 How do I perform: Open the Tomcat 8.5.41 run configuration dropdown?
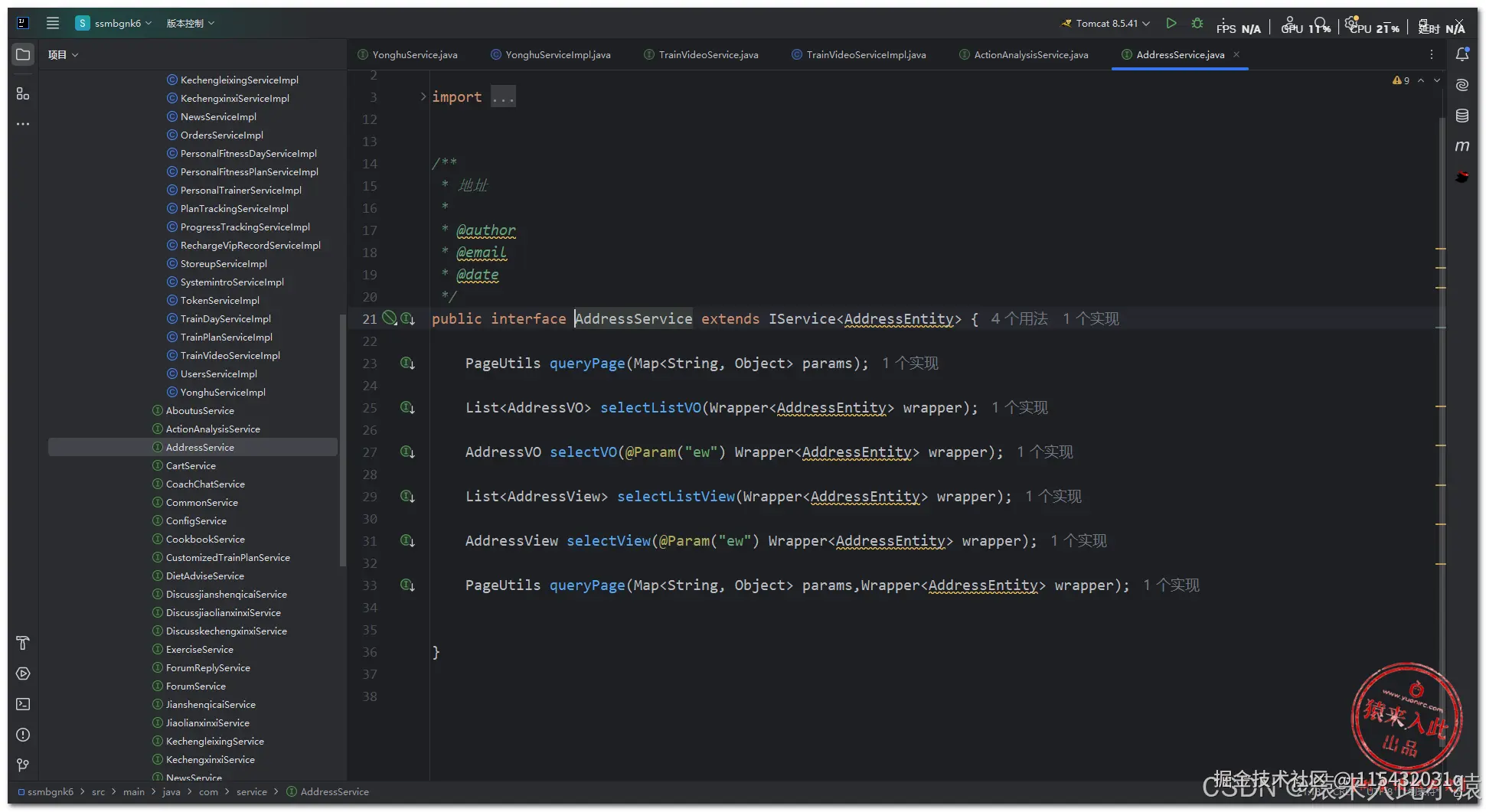[1106, 23]
